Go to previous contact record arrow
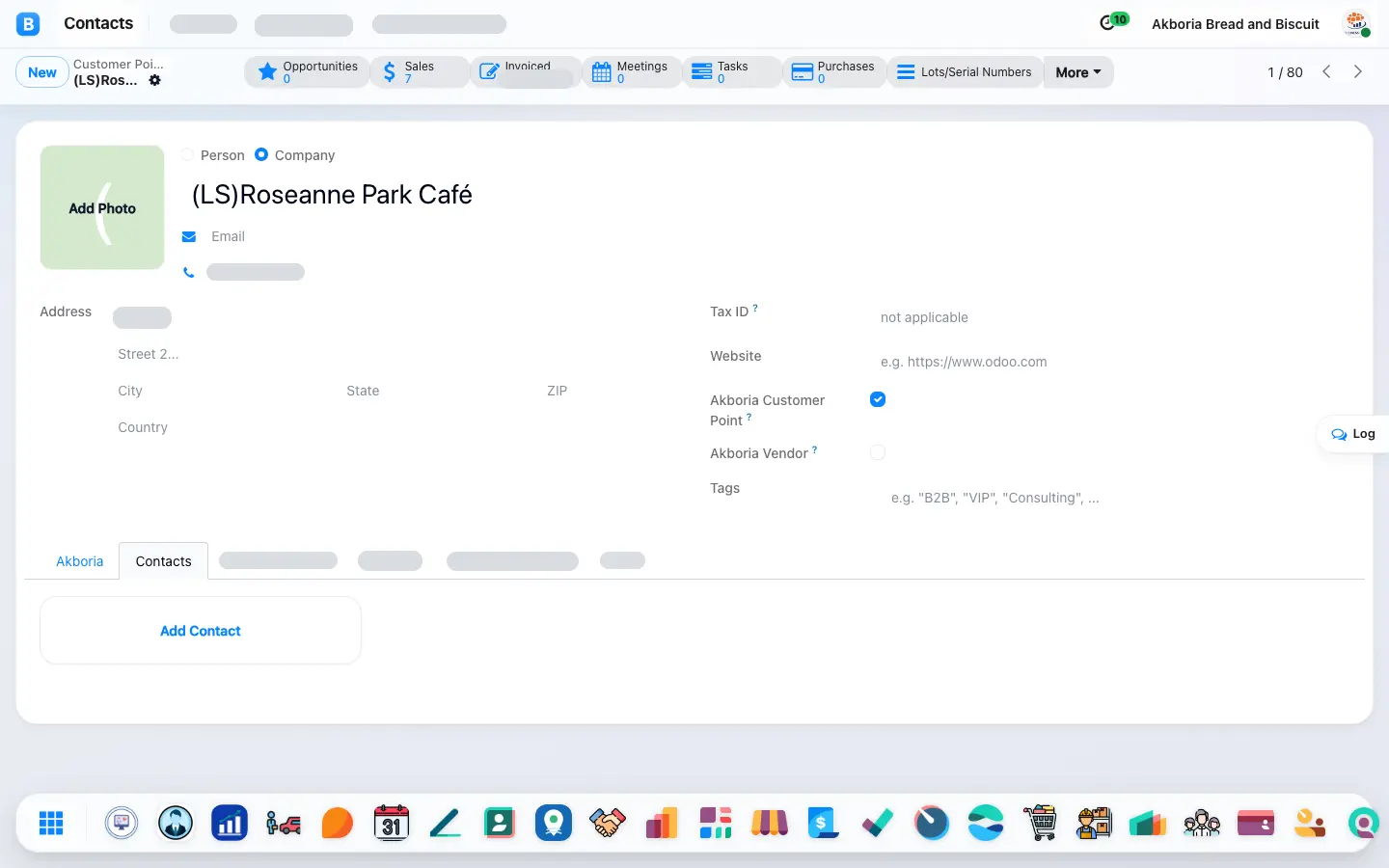1389x868 pixels. click(1326, 71)
